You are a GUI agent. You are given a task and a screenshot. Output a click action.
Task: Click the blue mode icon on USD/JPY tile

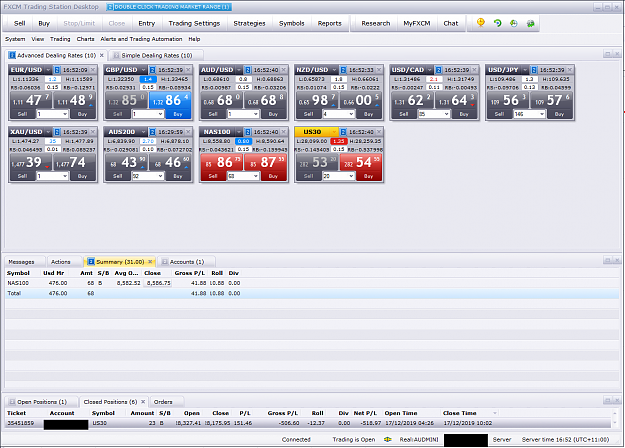[534, 70]
